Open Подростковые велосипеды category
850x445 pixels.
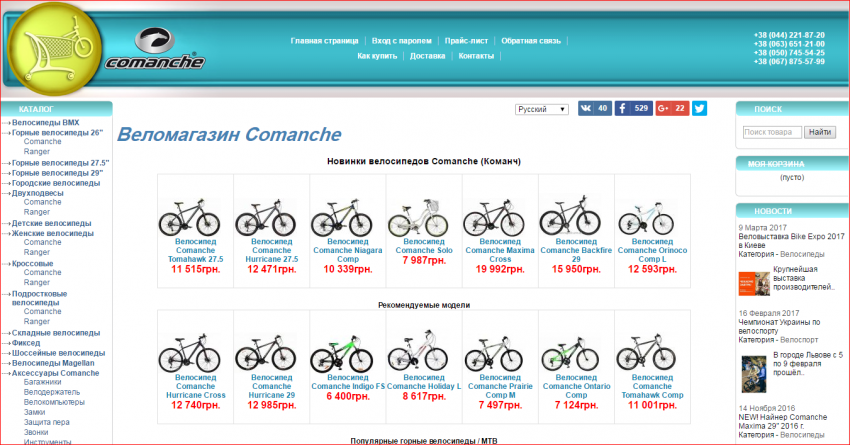point(39,298)
